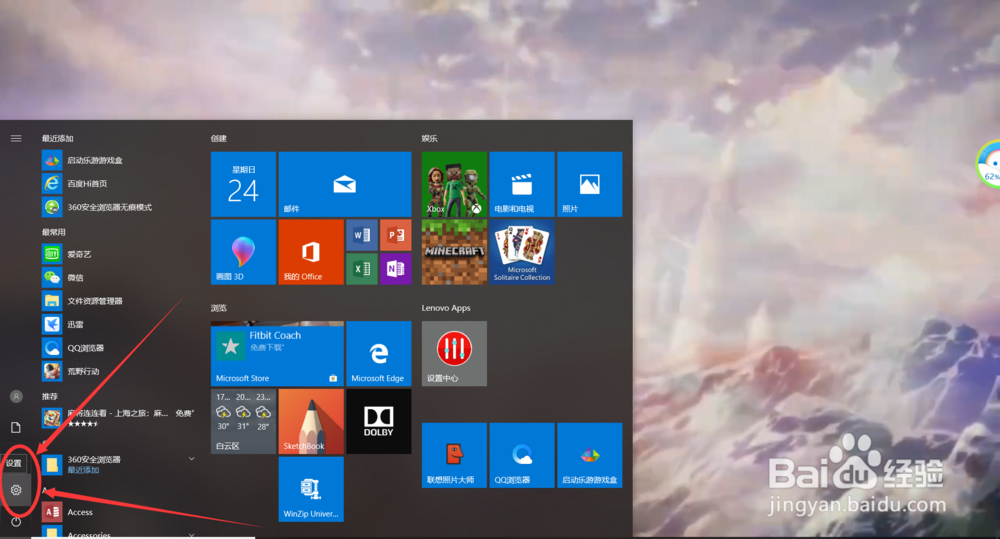
Task: Open the Fitbit Coach Store tile
Action: (x=277, y=353)
